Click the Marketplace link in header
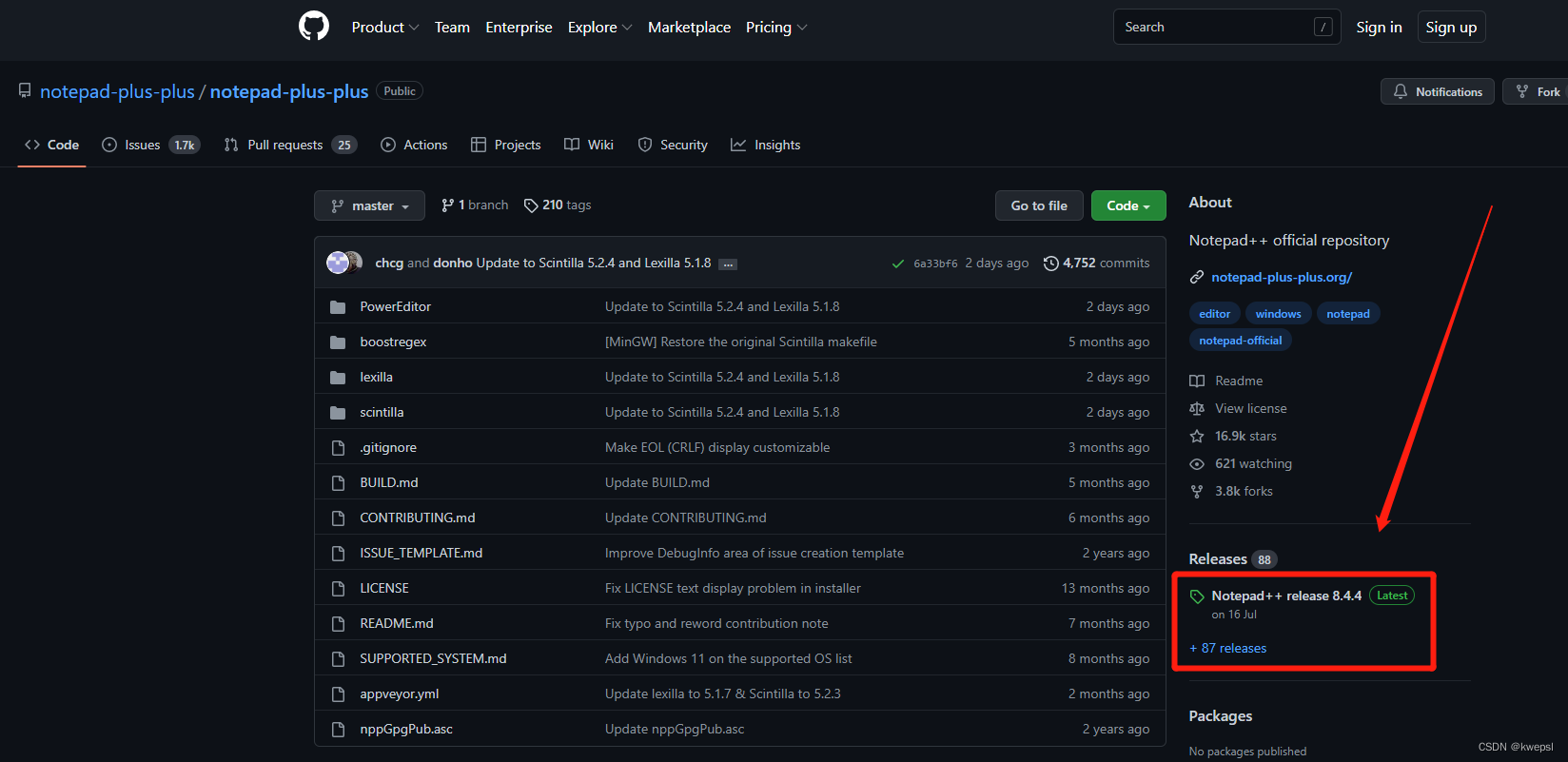 tap(689, 27)
